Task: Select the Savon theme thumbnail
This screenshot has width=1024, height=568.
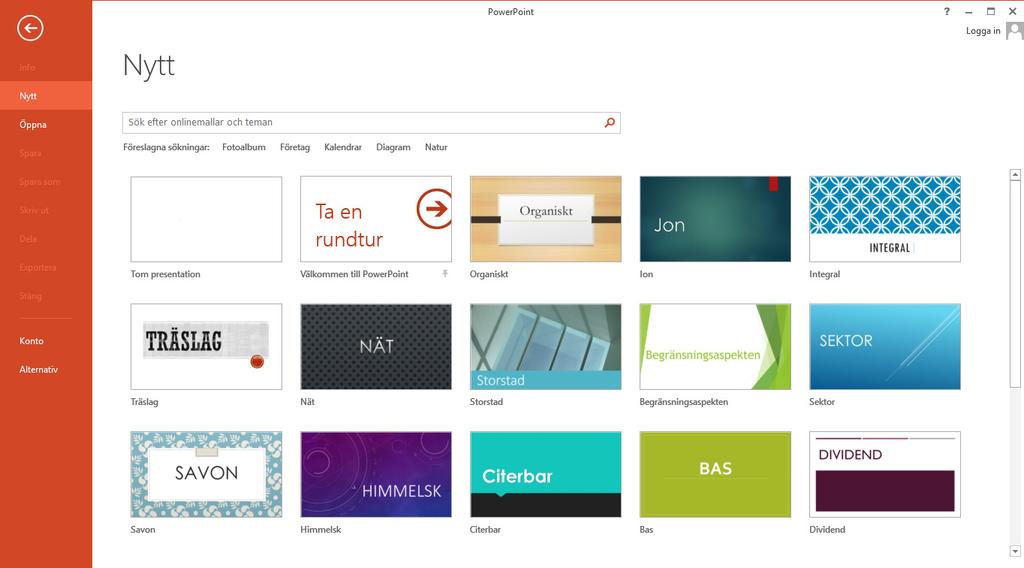Action: (x=206, y=474)
